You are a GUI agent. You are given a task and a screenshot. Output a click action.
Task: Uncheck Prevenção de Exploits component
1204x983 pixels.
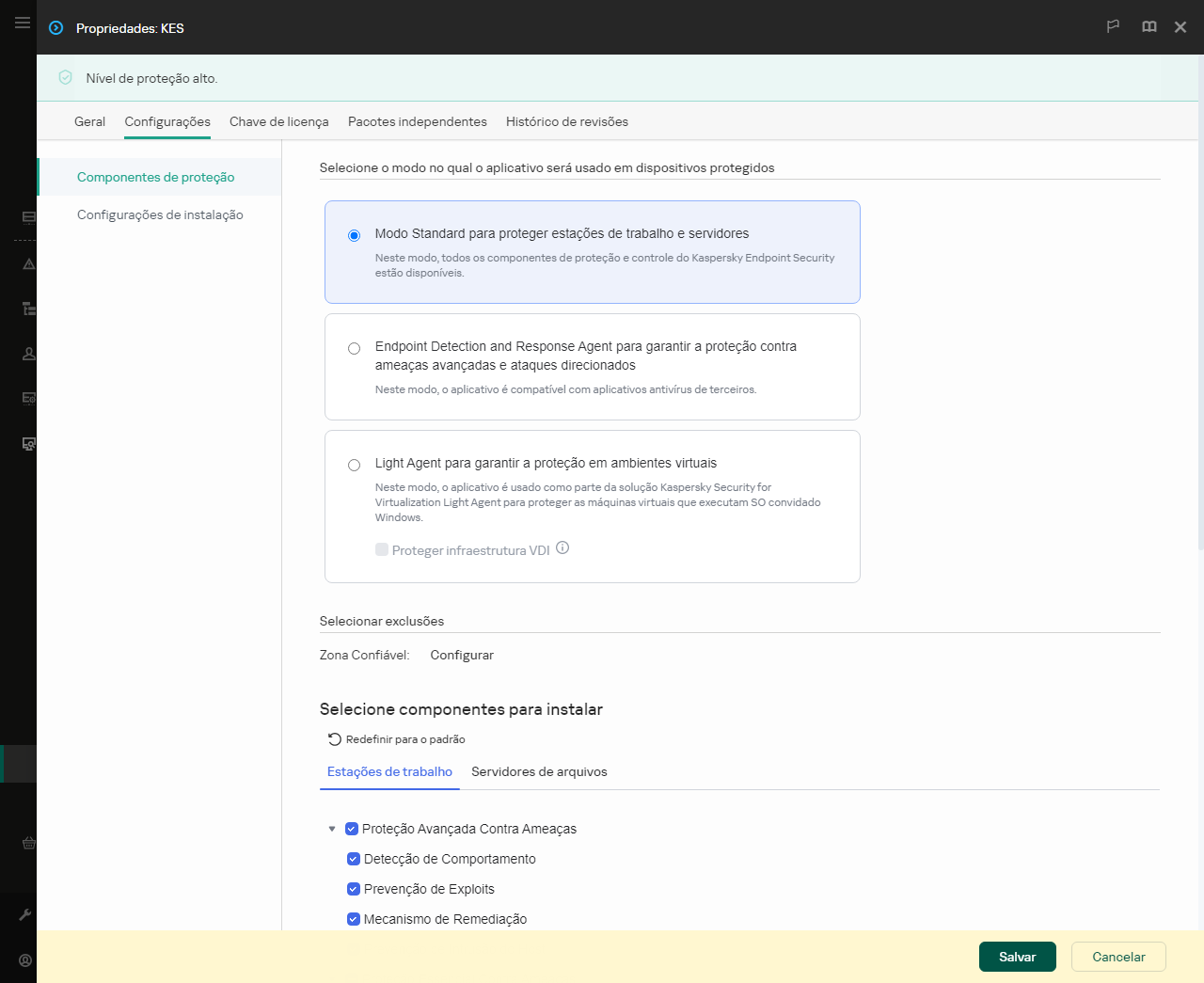pyautogui.click(x=354, y=889)
